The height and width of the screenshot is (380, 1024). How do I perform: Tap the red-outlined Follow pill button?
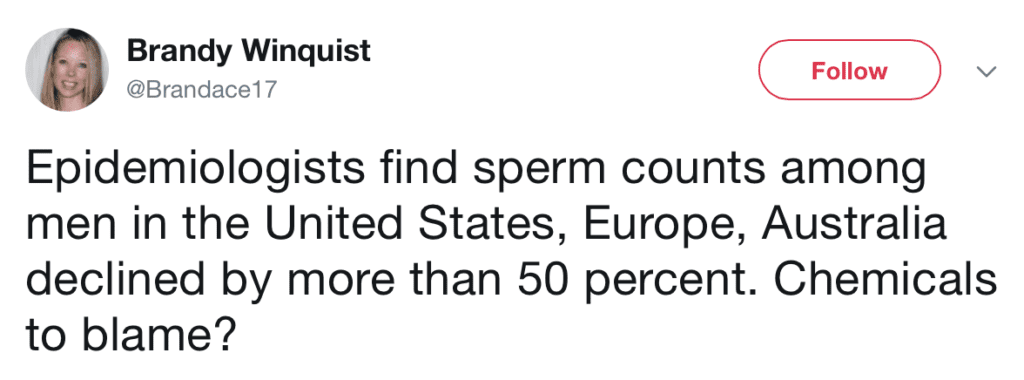849,70
